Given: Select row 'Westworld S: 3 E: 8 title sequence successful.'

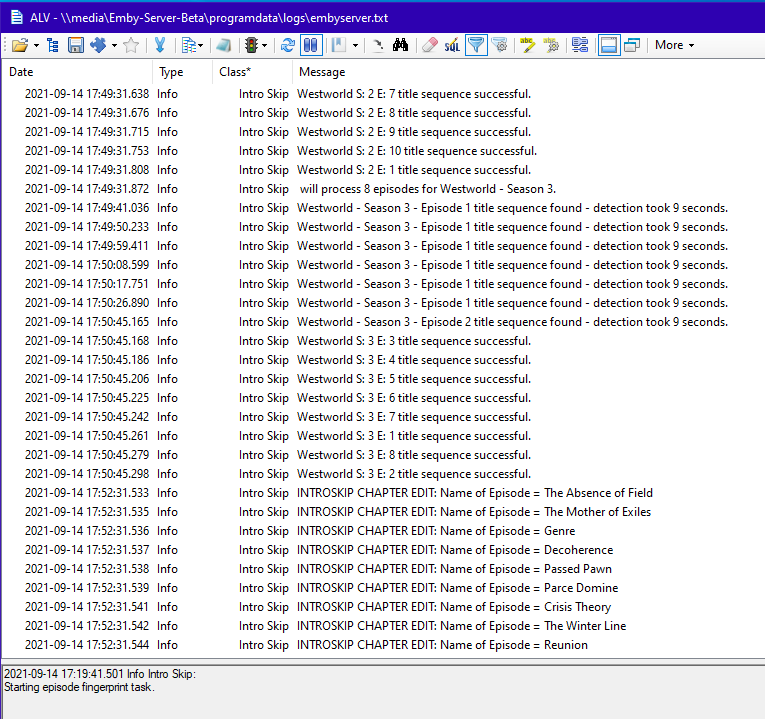Looking at the screenshot, I should point(382,455).
